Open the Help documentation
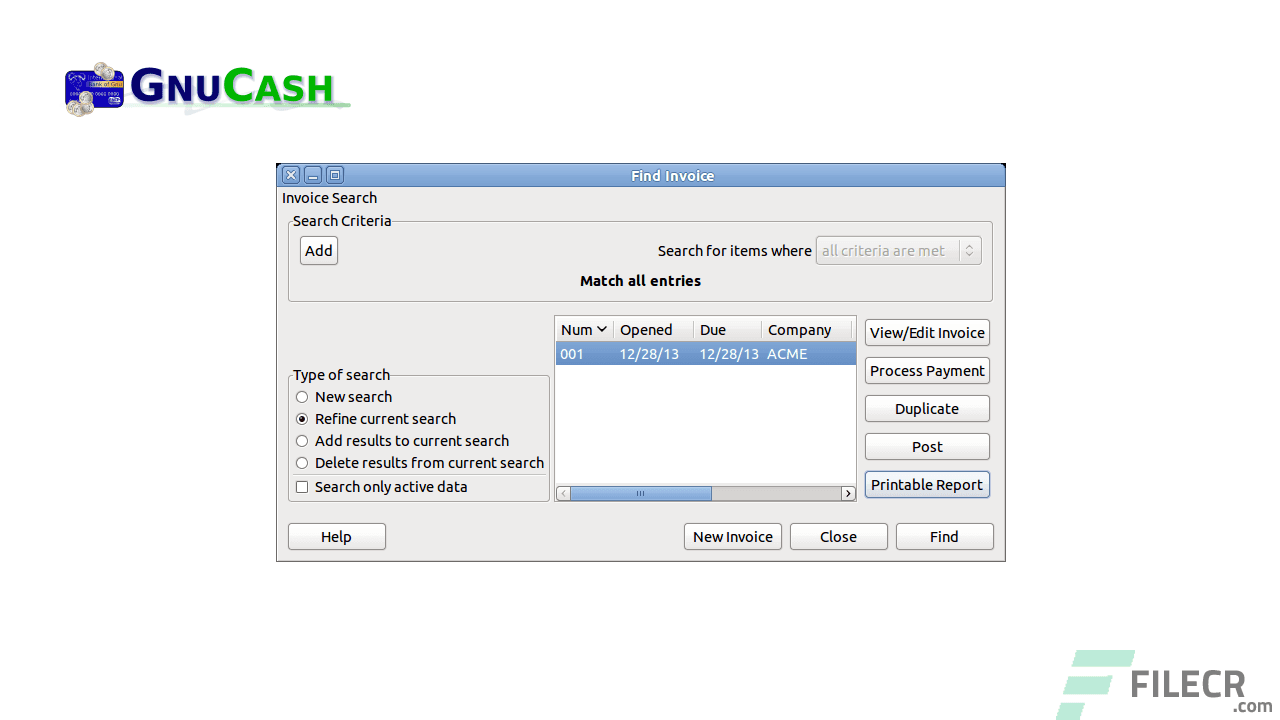This screenshot has width=1280, height=720. coord(336,536)
